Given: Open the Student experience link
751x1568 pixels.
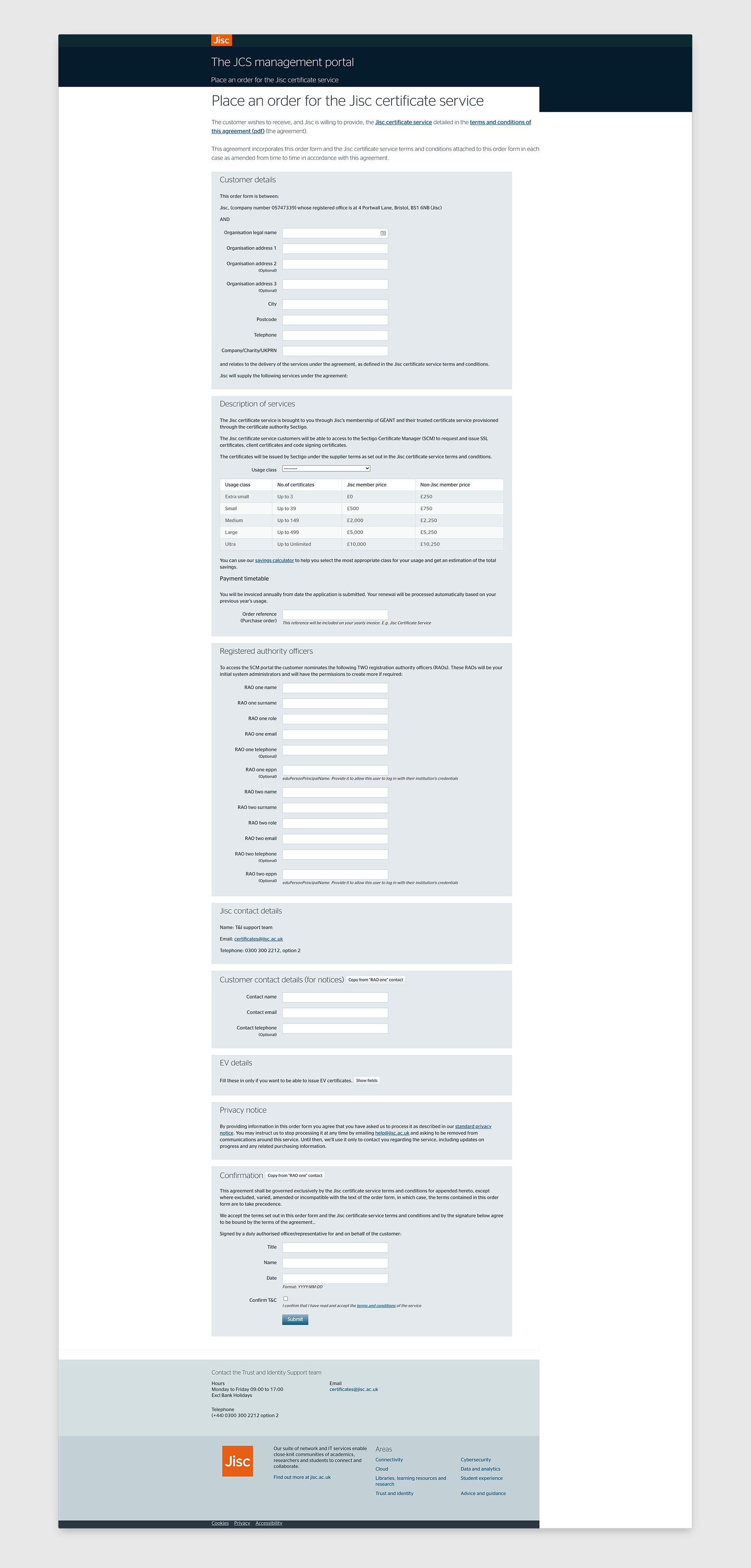Looking at the screenshot, I should click(482, 1478).
